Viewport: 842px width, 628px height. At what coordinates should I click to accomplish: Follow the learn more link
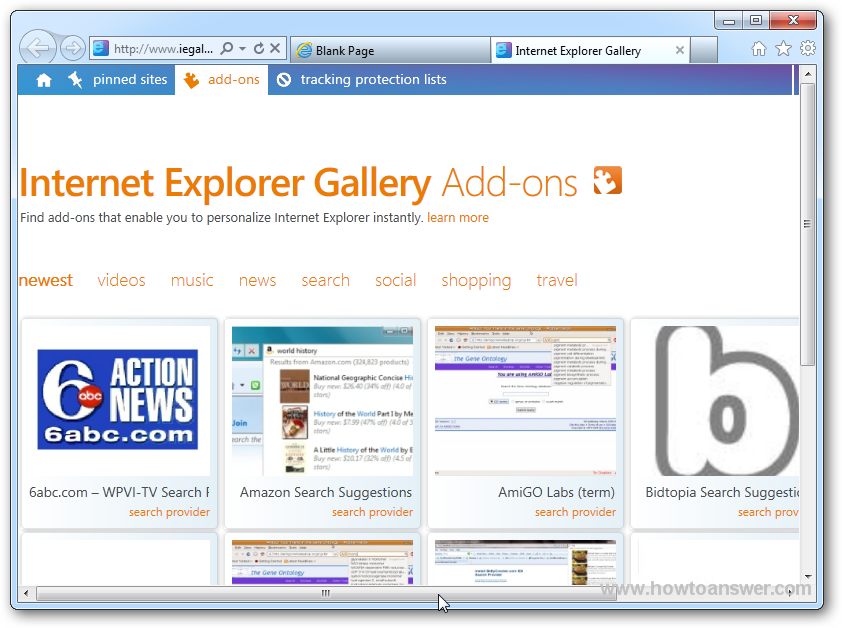click(458, 218)
